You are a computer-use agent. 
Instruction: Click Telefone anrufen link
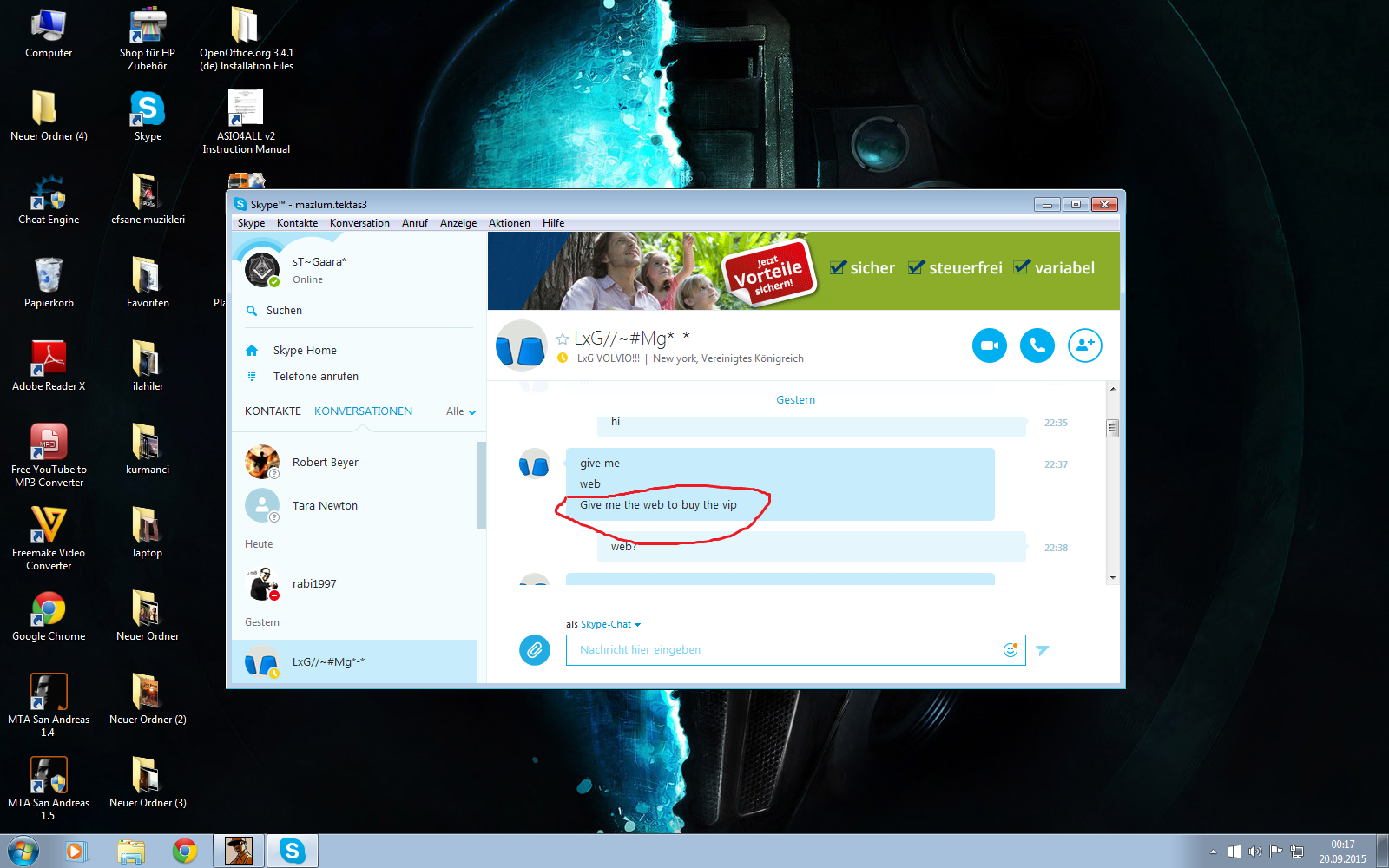tap(316, 377)
